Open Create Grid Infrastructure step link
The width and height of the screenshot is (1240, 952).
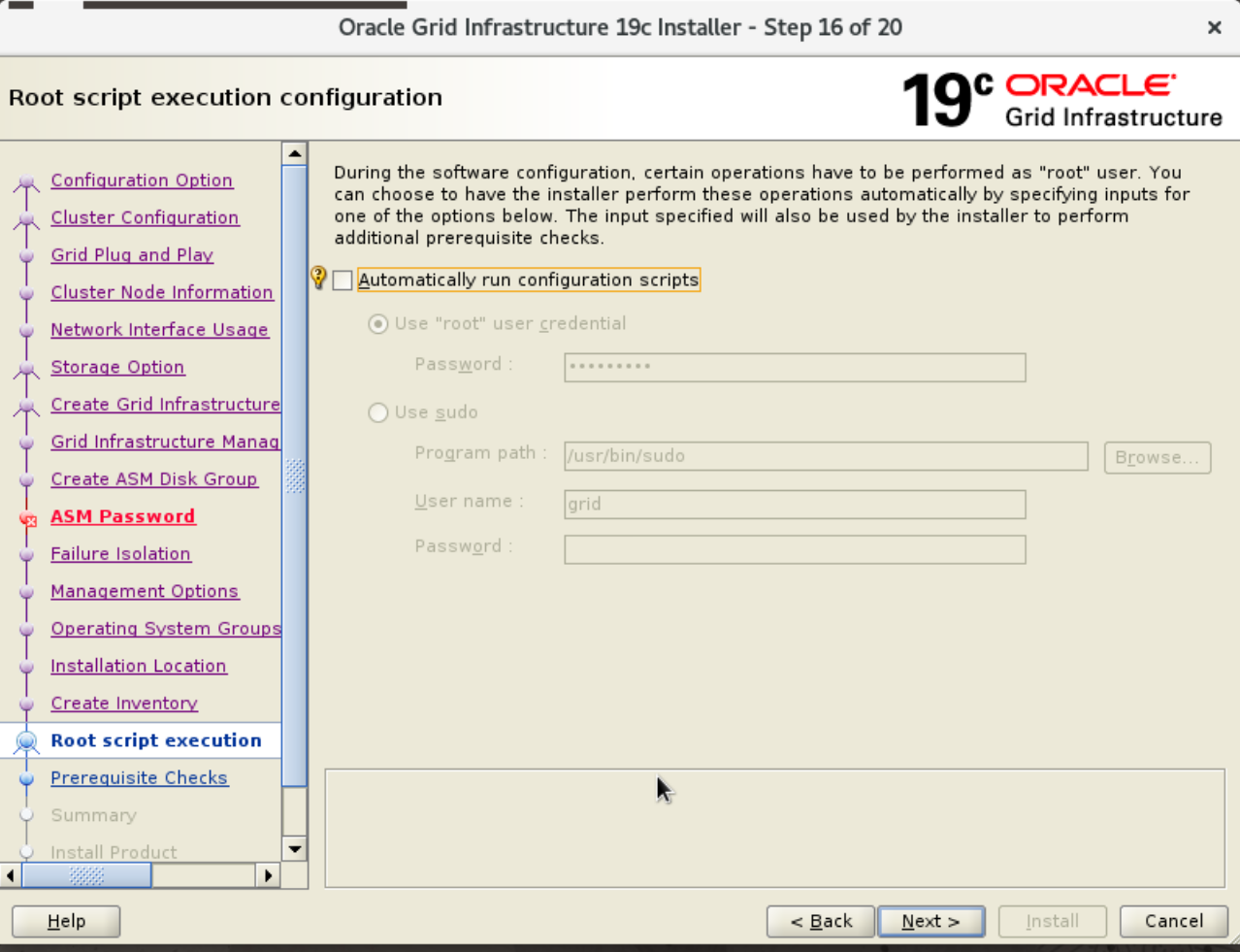166,405
